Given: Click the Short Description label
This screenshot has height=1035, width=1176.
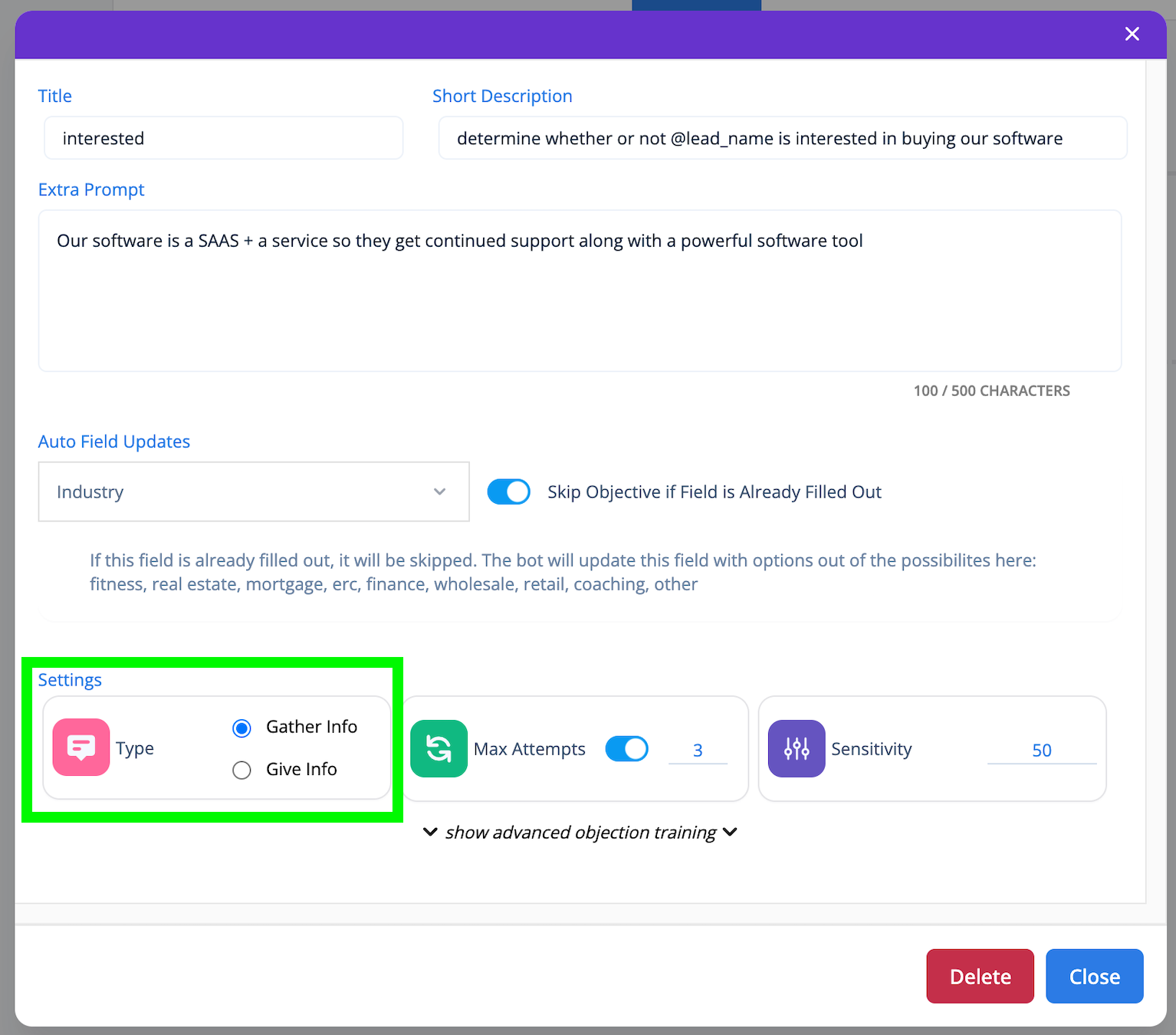Looking at the screenshot, I should [x=502, y=96].
